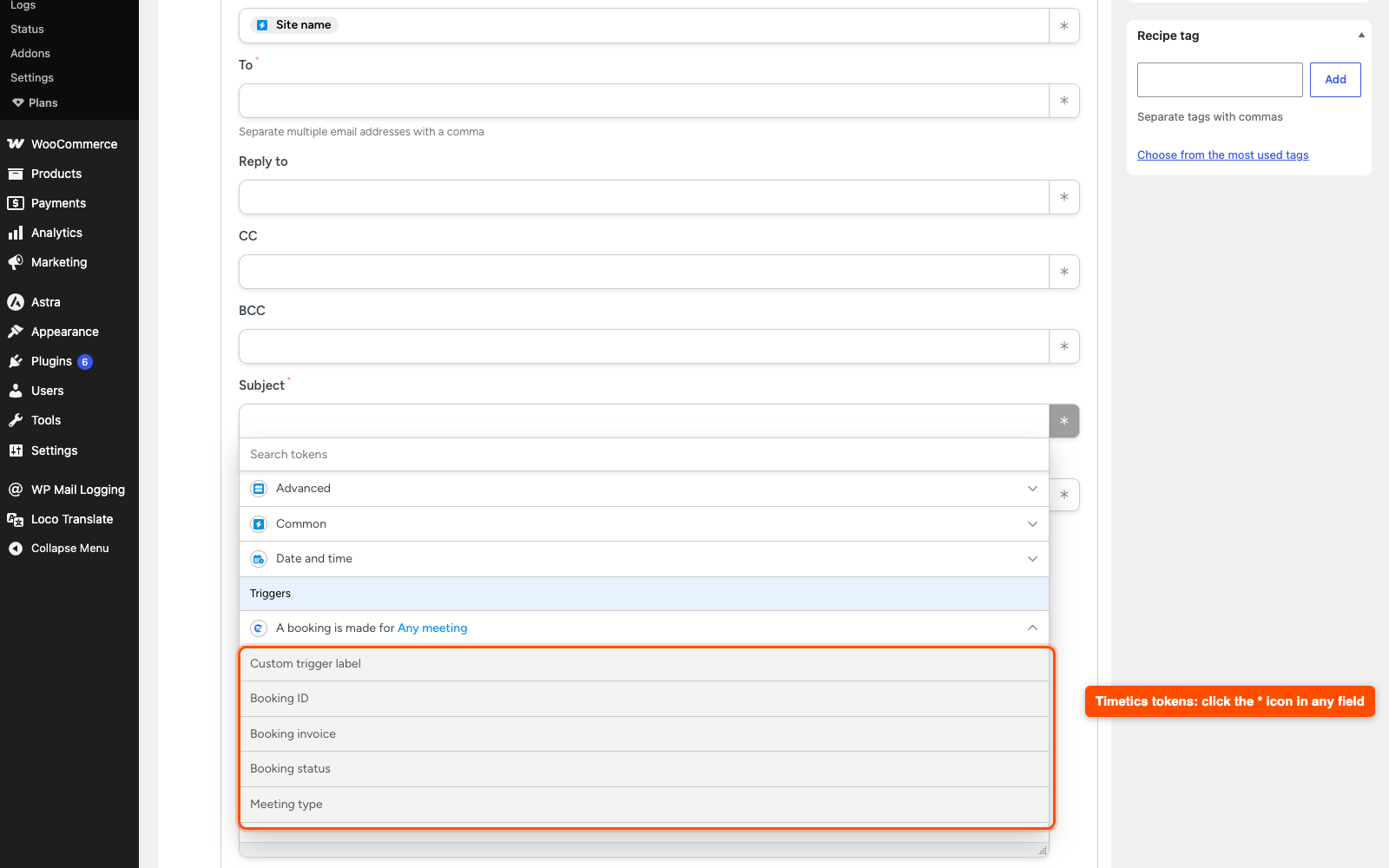Click the 6 plugin updates badge
The image size is (1389, 868).
[x=85, y=362]
